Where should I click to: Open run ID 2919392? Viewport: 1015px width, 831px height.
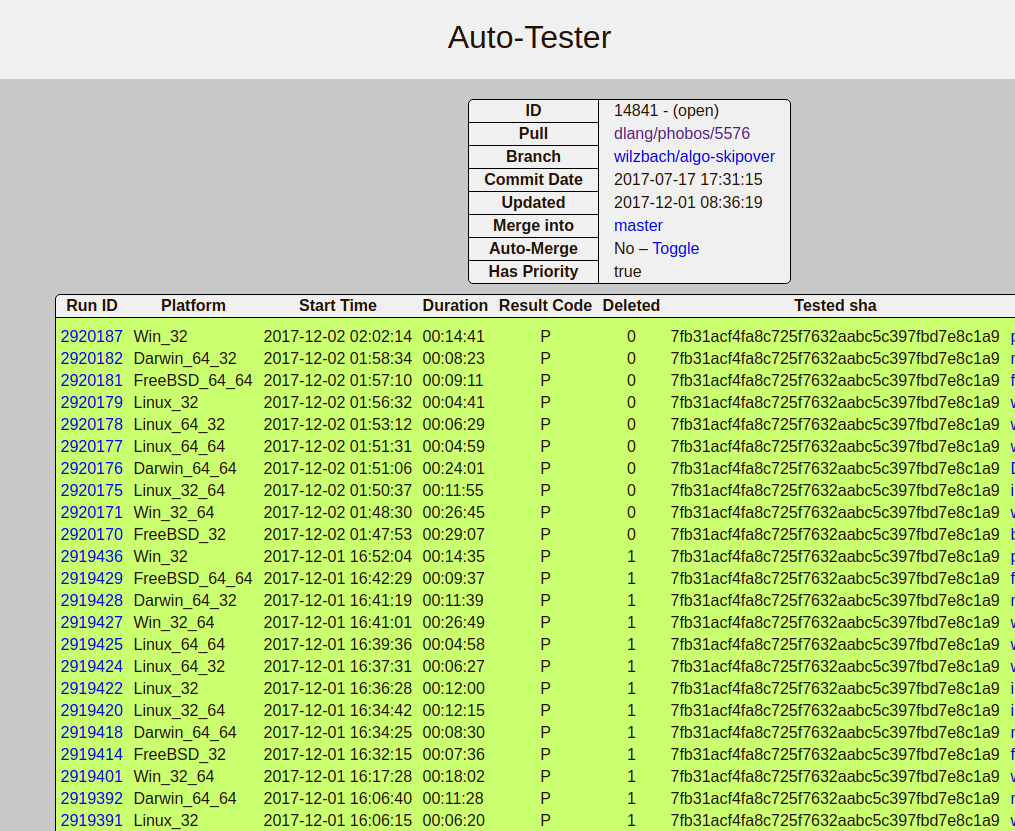[92, 799]
